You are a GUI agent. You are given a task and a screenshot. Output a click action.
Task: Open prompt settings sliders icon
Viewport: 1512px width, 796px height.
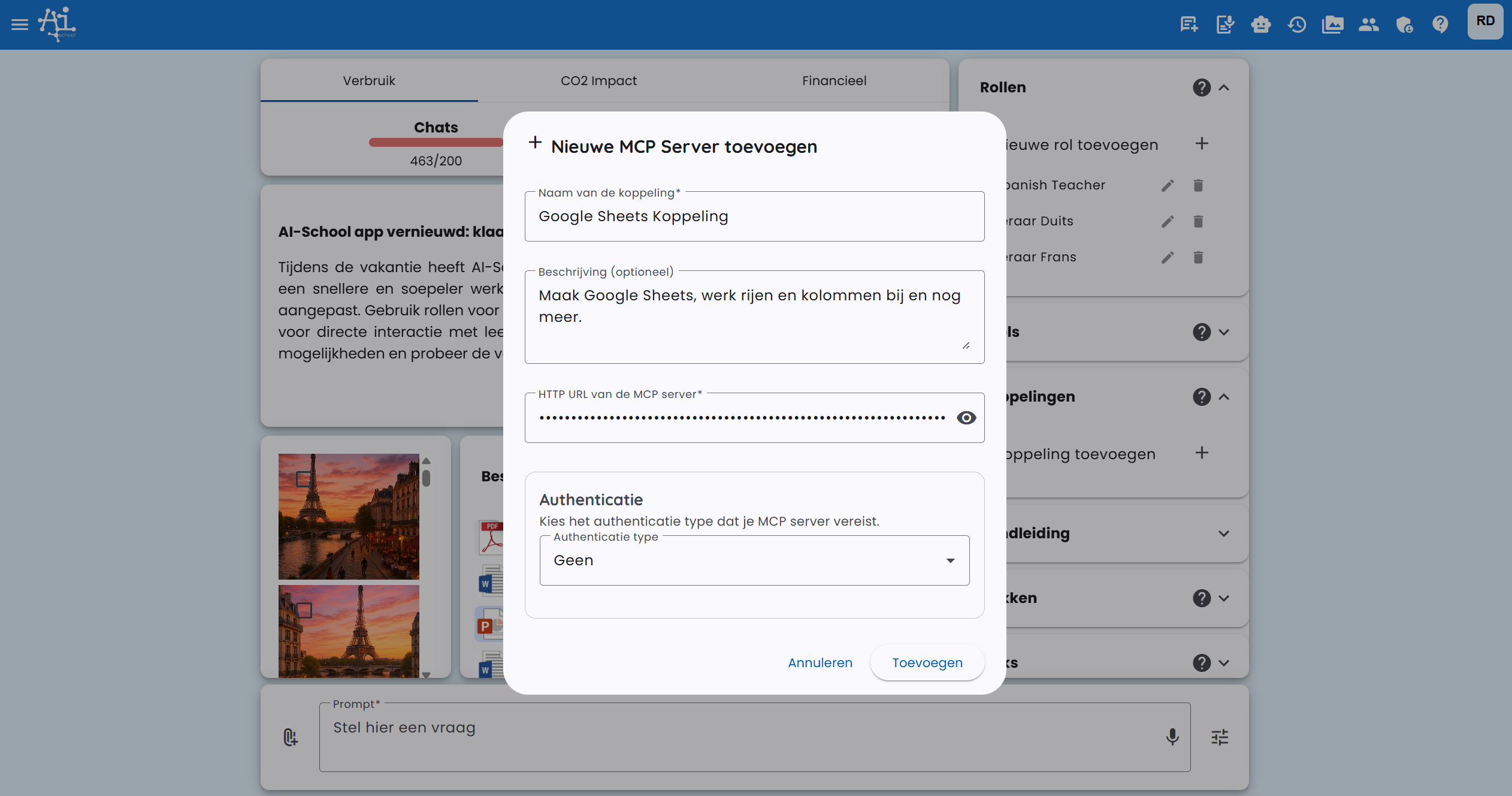tap(1220, 737)
